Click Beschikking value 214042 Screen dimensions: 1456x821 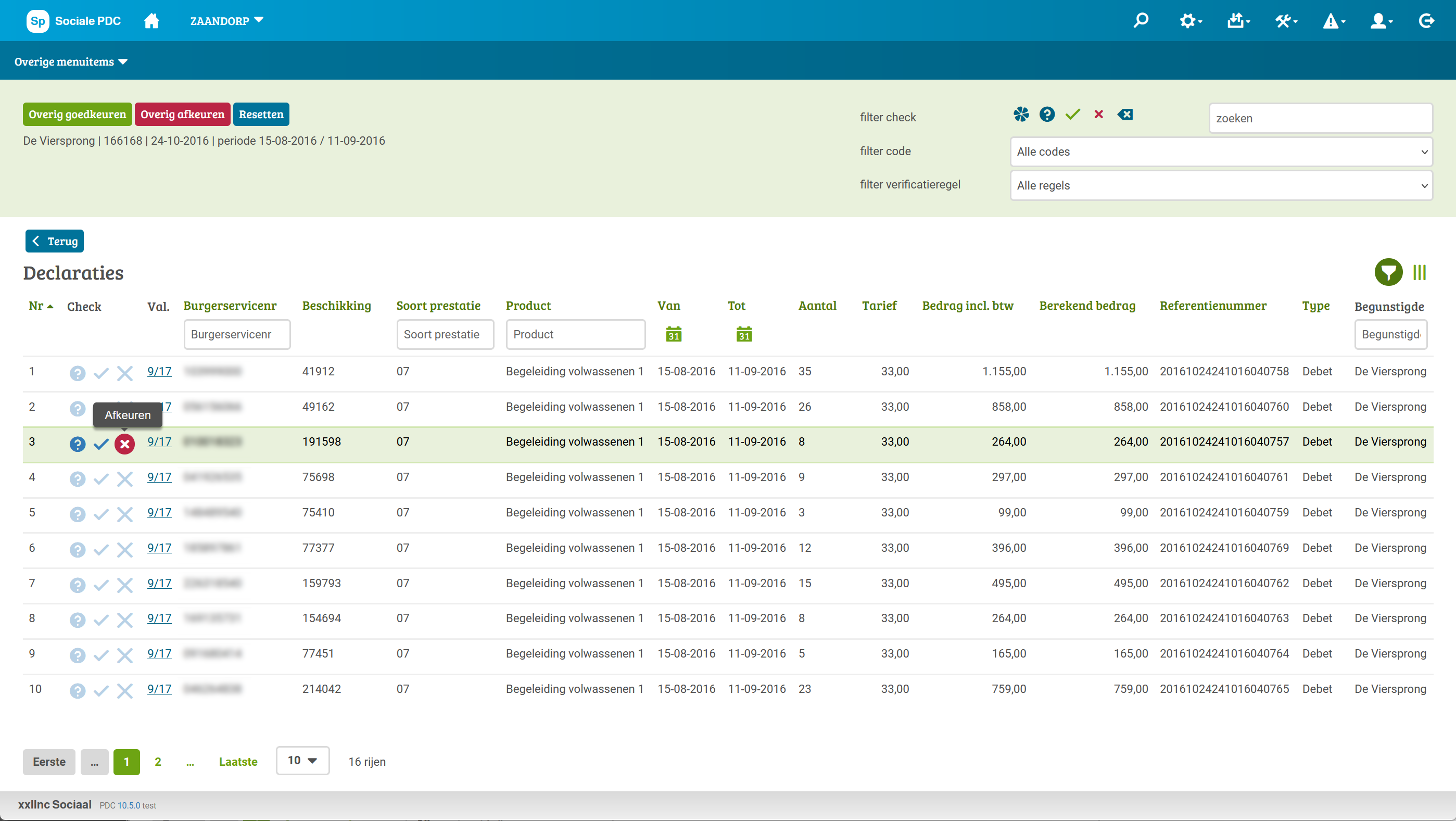tap(322, 689)
